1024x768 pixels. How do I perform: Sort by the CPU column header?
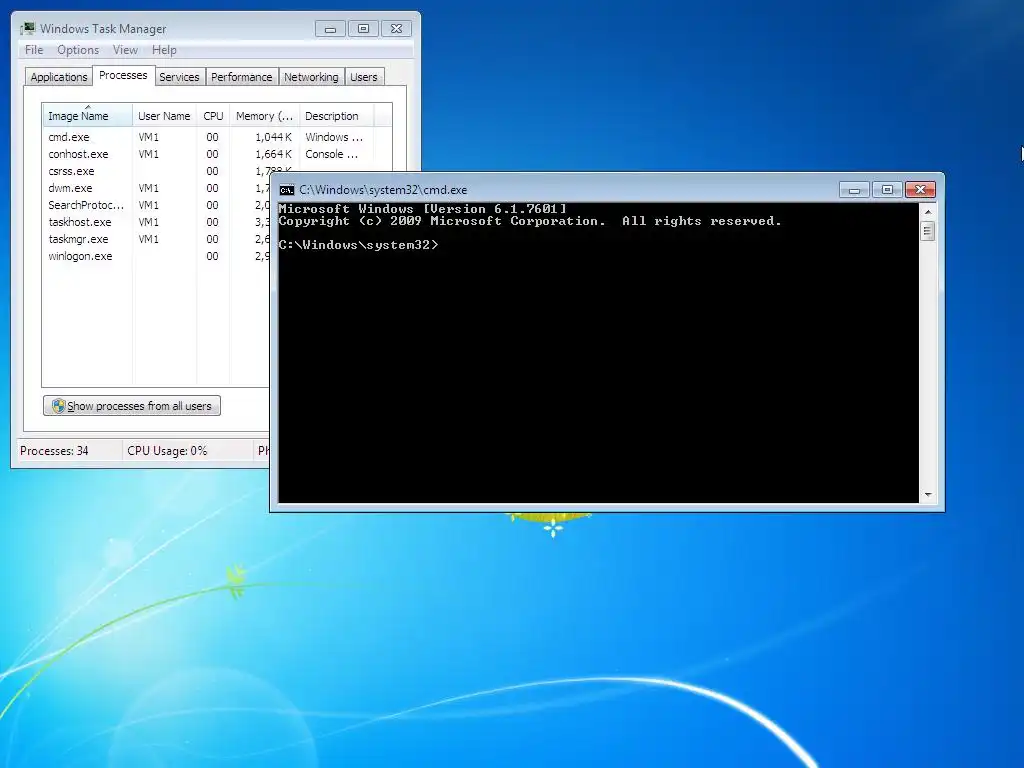[213, 116]
